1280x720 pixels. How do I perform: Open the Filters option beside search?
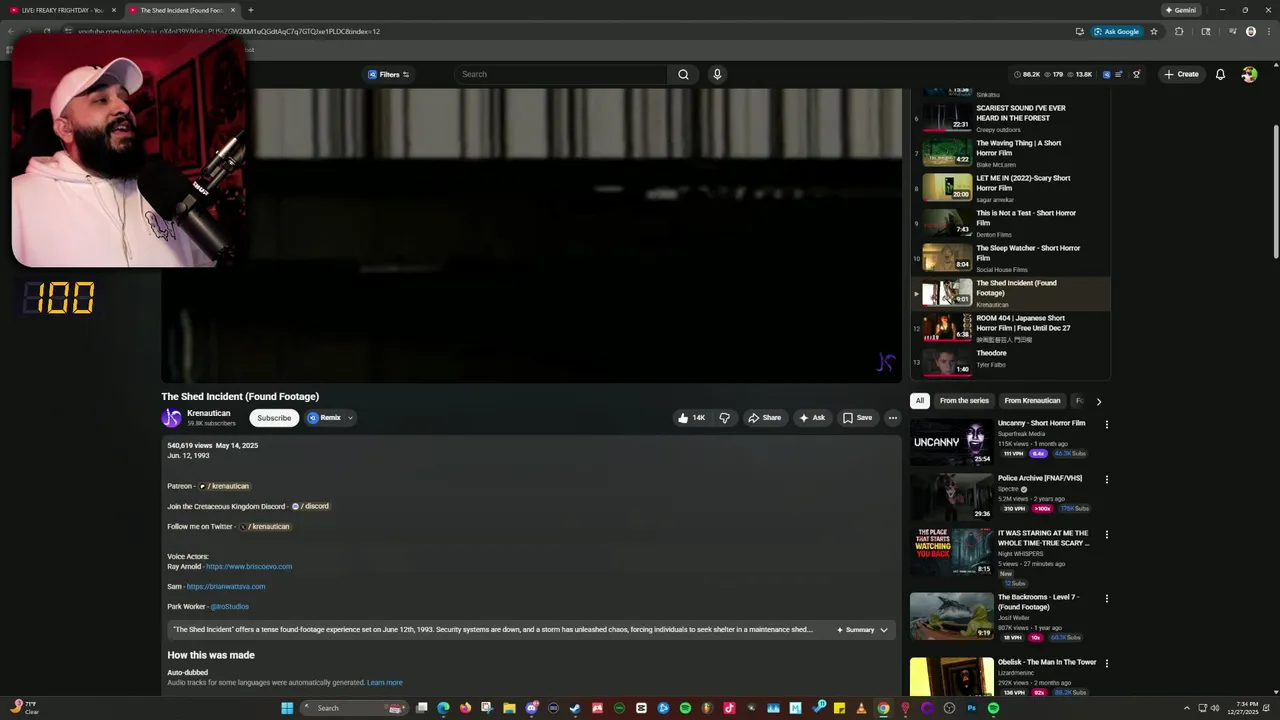point(388,74)
